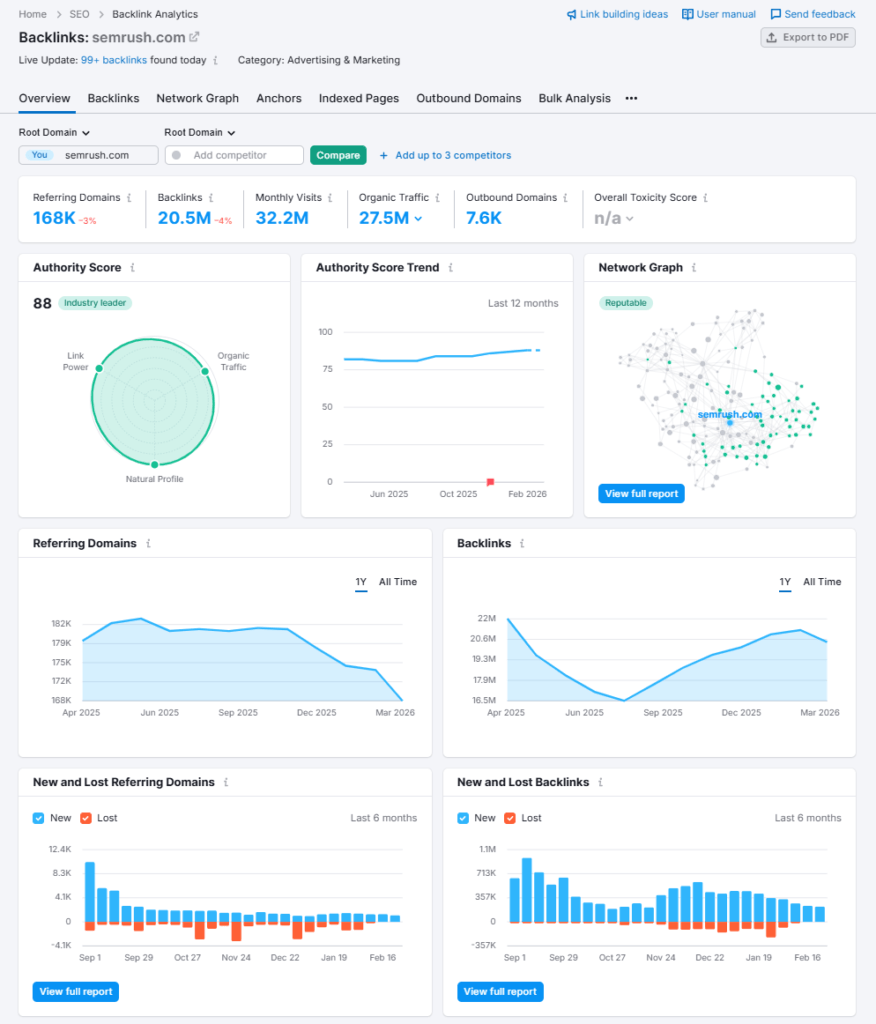Open Root Domain dropdown above semrush.com field

tap(54, 133)
